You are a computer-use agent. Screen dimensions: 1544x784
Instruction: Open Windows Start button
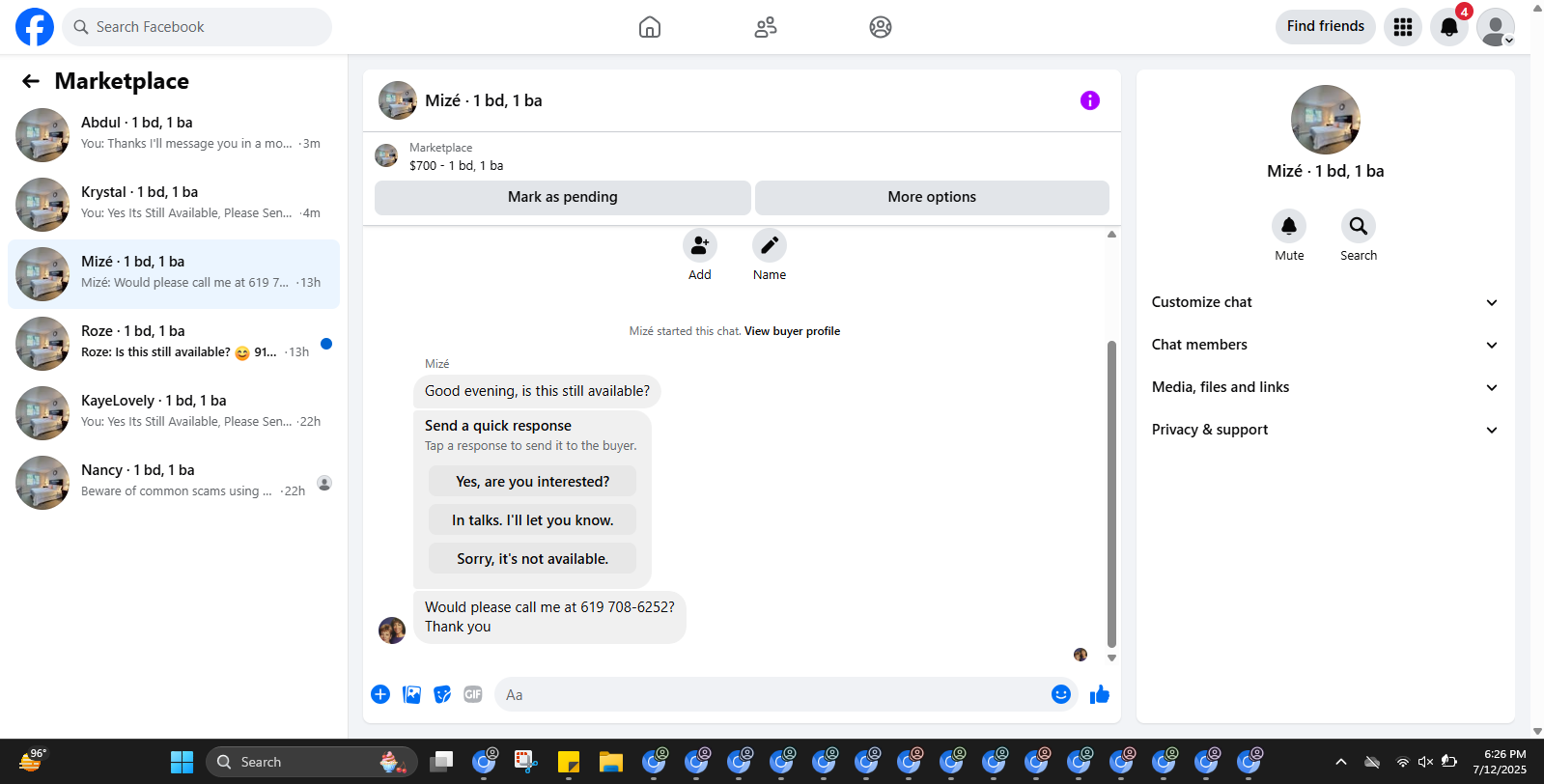(182, 762)
